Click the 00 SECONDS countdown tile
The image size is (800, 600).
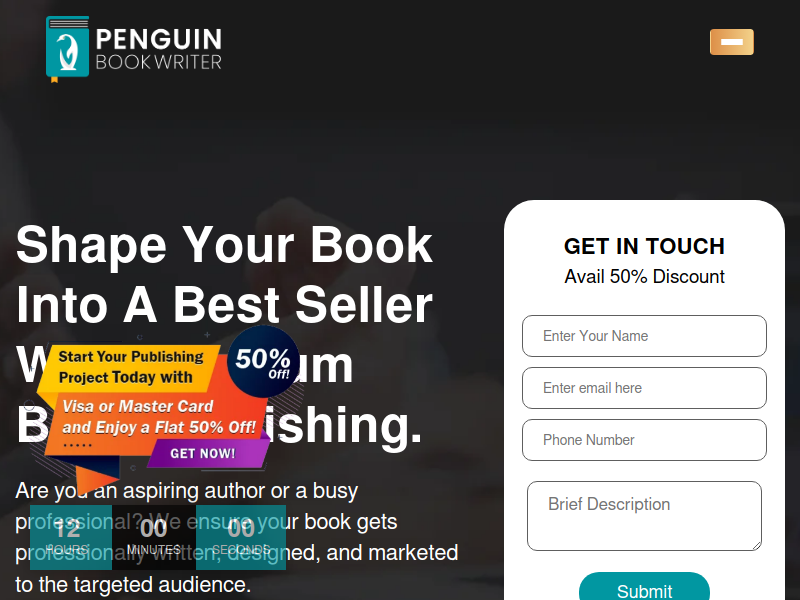tap(241, 537)
